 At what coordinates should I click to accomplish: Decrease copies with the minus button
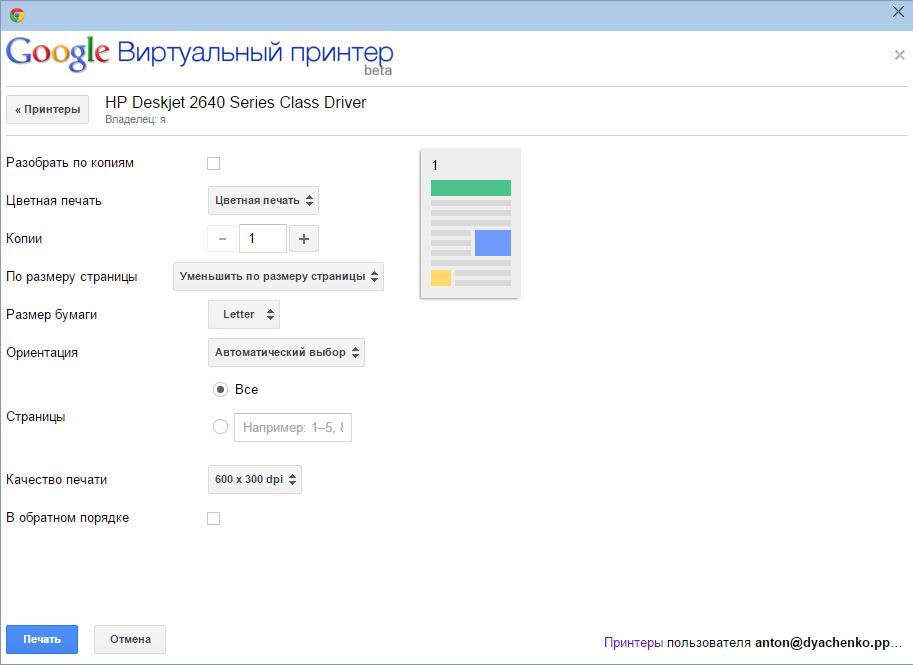point(222,239)
